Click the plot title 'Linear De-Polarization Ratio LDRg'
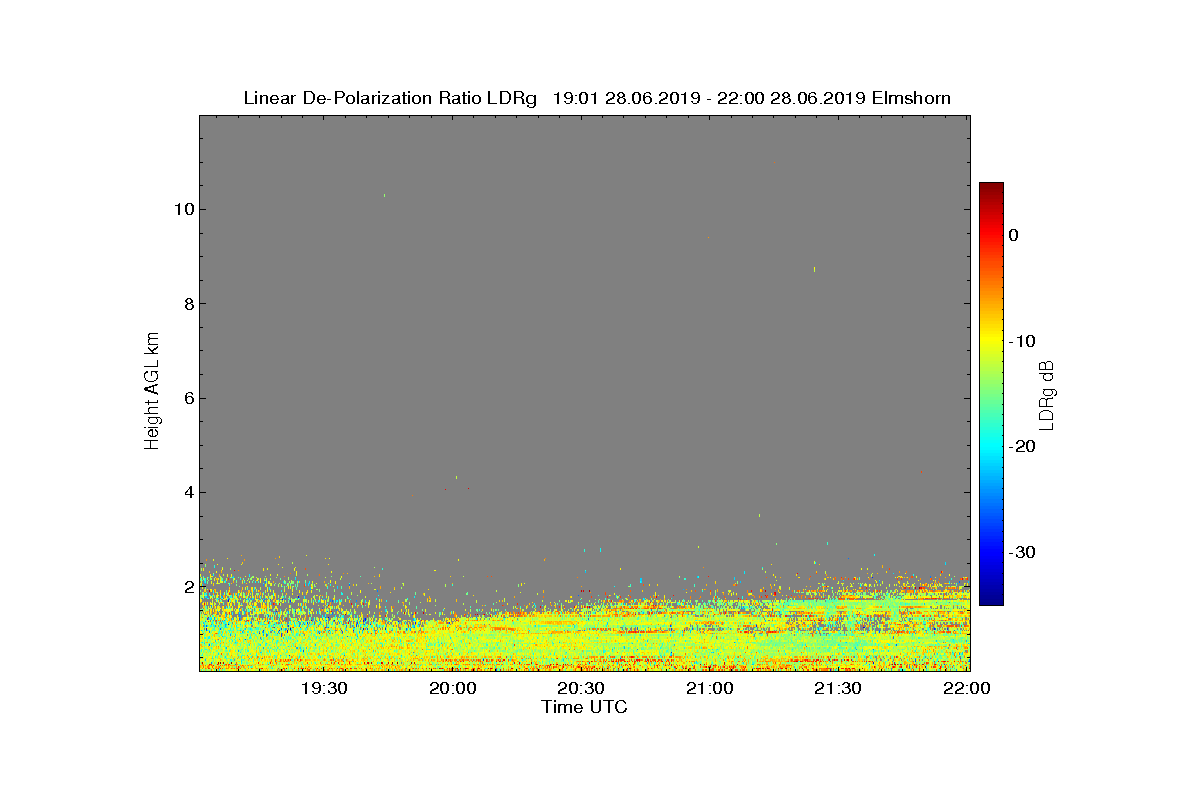 (x=390, y=98)
